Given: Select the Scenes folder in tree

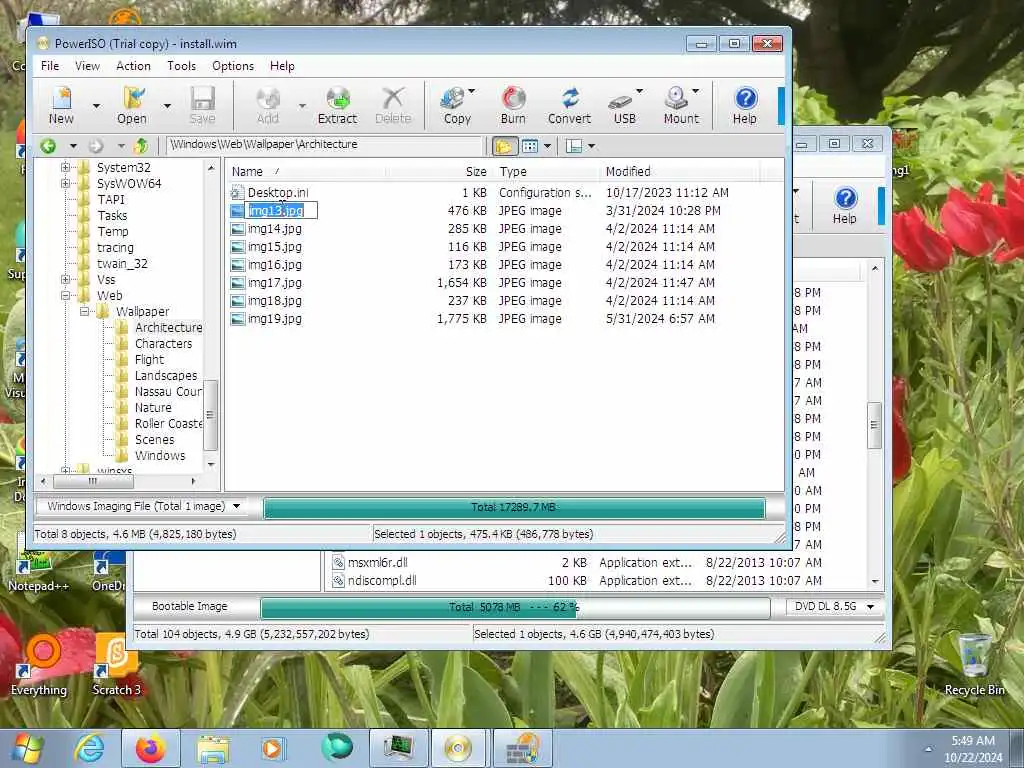Looking at the screenshot, I should tap(154, 440).
